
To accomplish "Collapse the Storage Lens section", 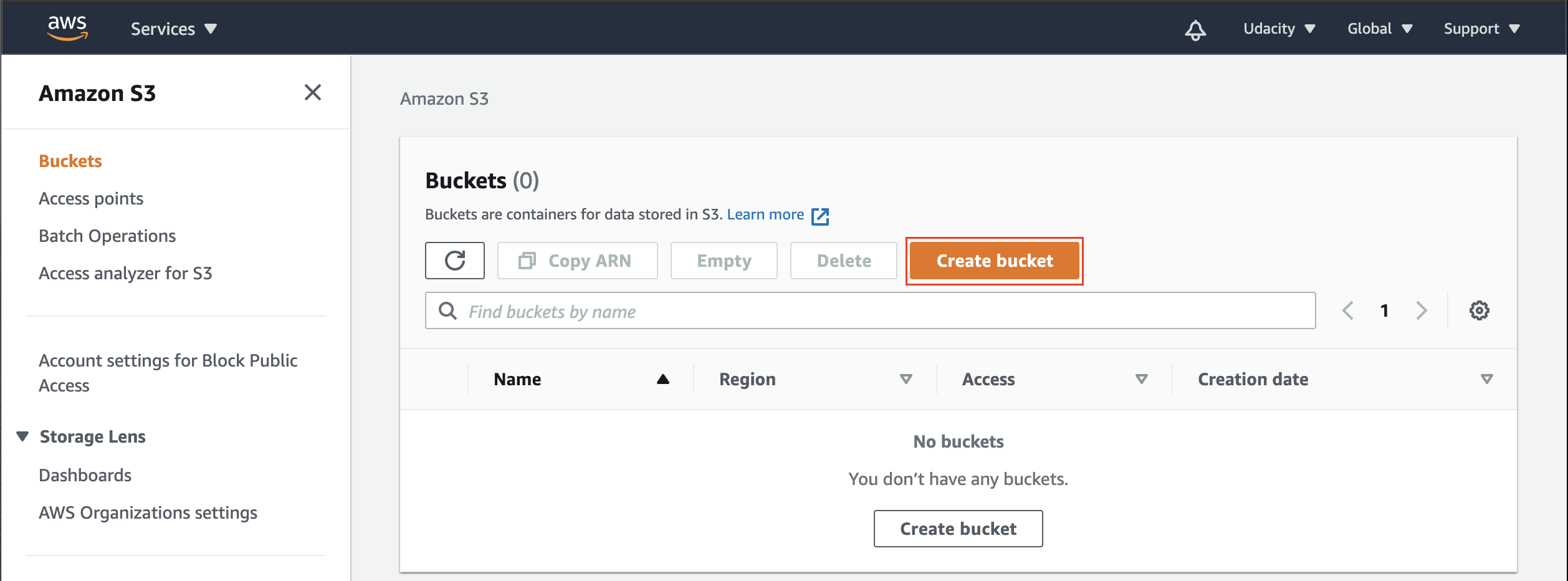I will pos(22,436).
